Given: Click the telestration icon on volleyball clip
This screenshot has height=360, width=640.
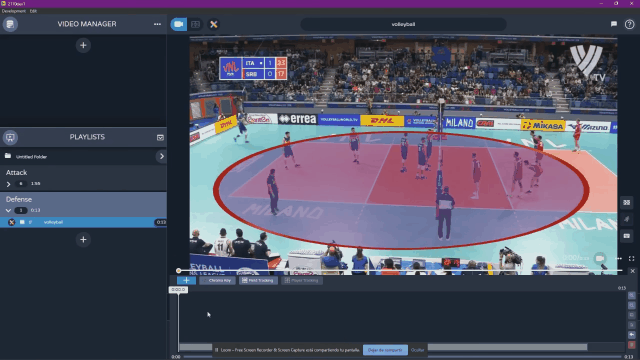Looking at the screenshot, I should pos(11,222).
